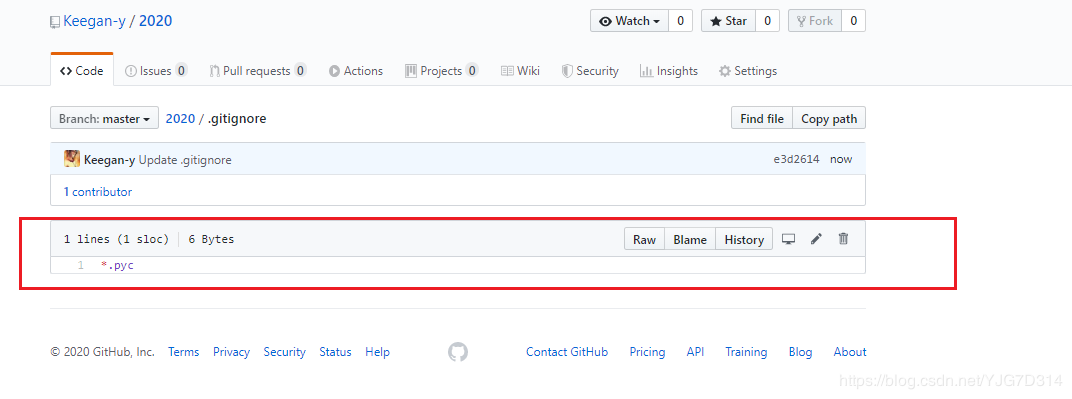
Task: Switch to the Issues tab
Action: [156, 70]
